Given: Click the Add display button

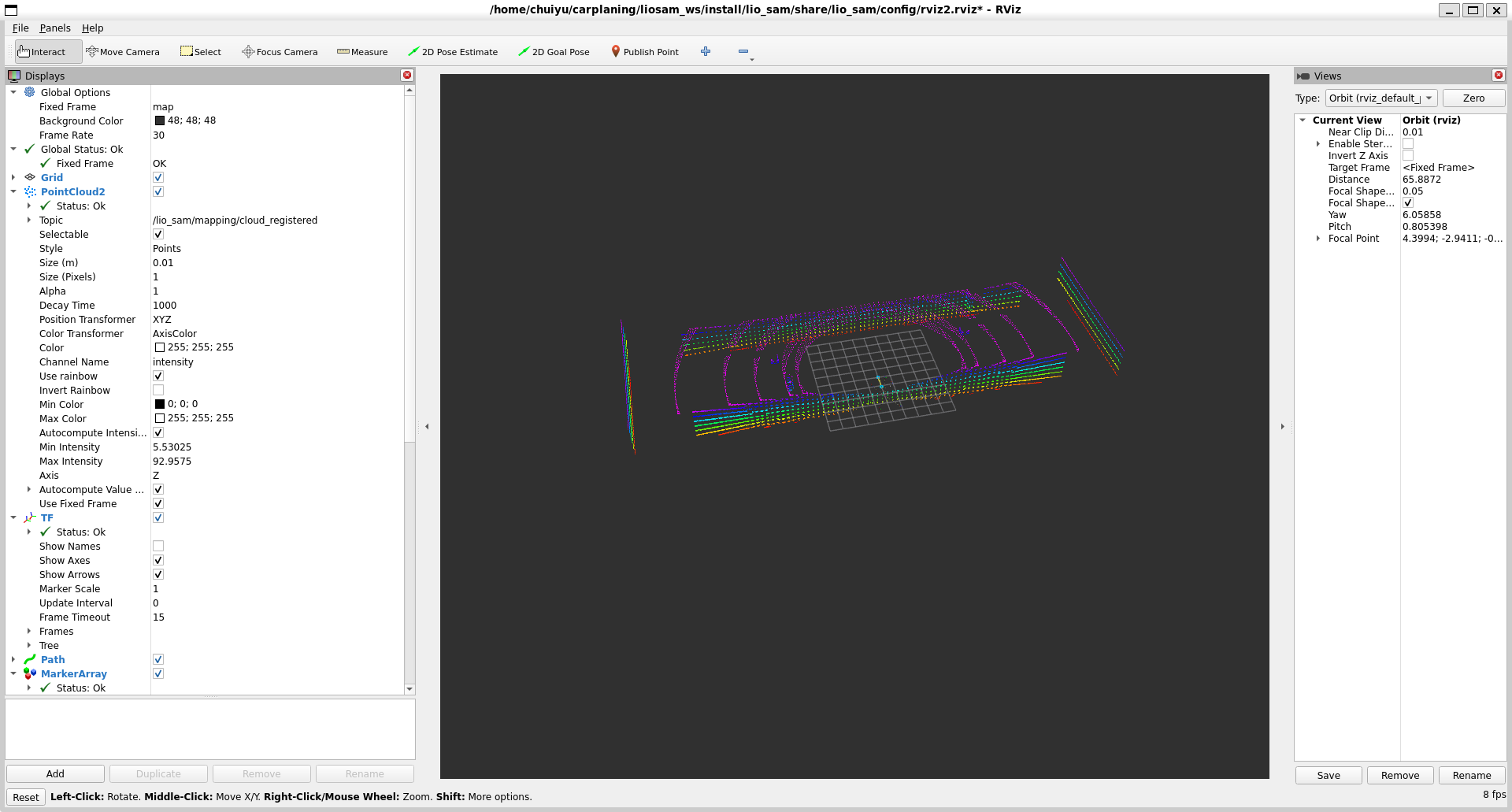Looking at the screenshot, I should click(55, 774).
